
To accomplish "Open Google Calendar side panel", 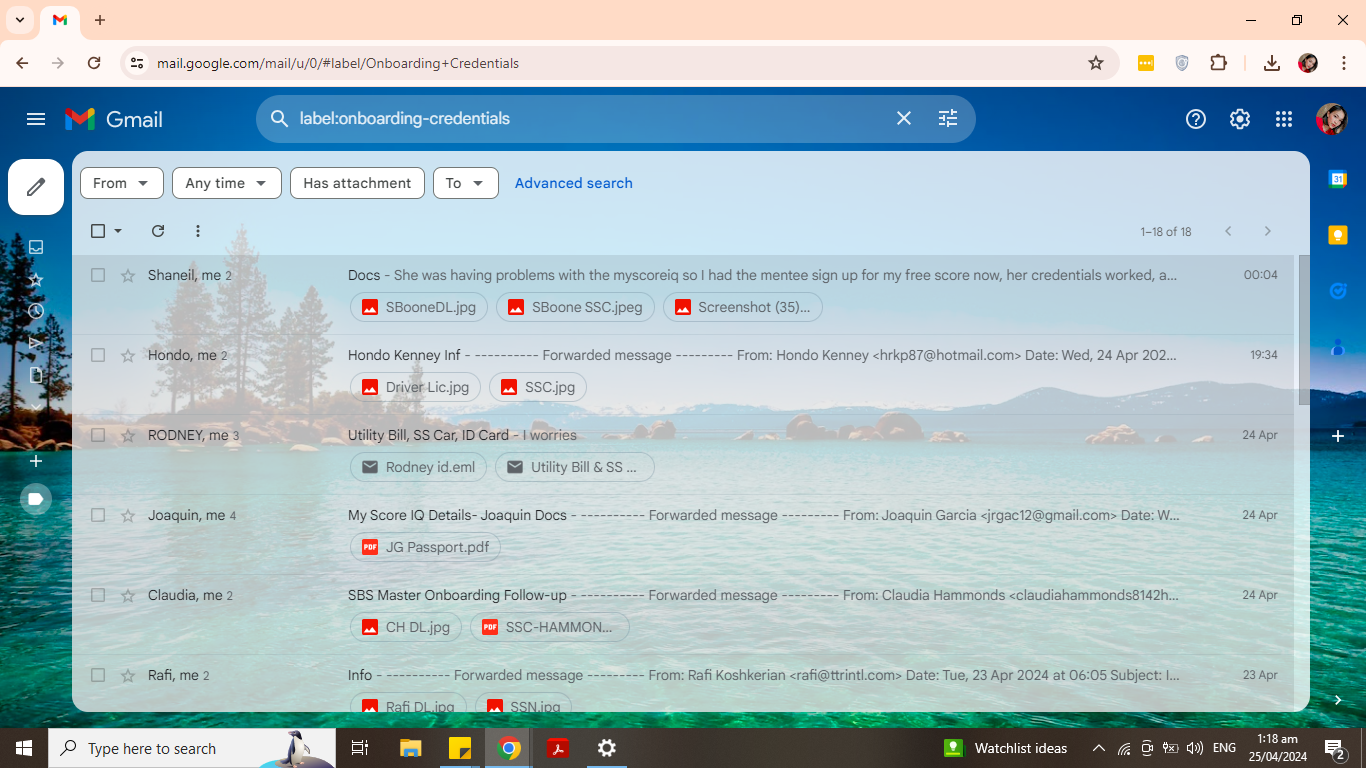I will pos(1338,179).
